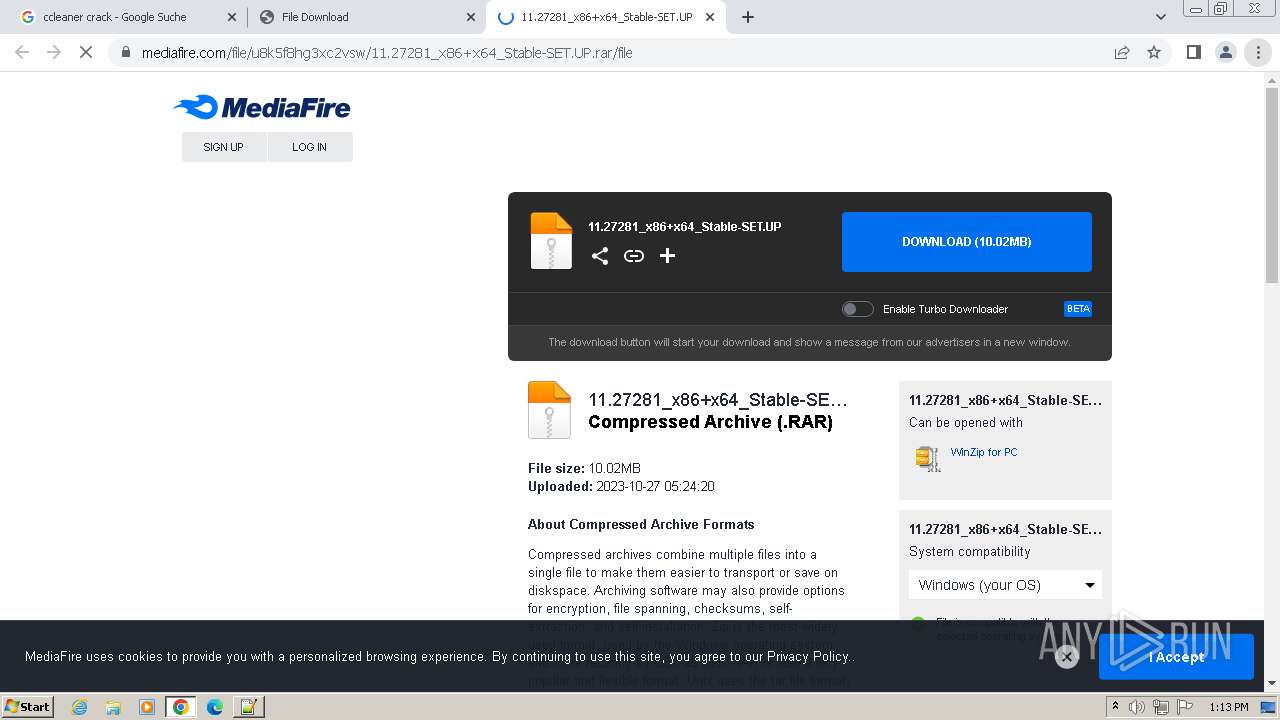1280x720 pixels.
Task: Click the file name 11.27281_x86+x64_Stable-SET.UP in dark panel
Action: pyautogui.click(x=685, y=227)
